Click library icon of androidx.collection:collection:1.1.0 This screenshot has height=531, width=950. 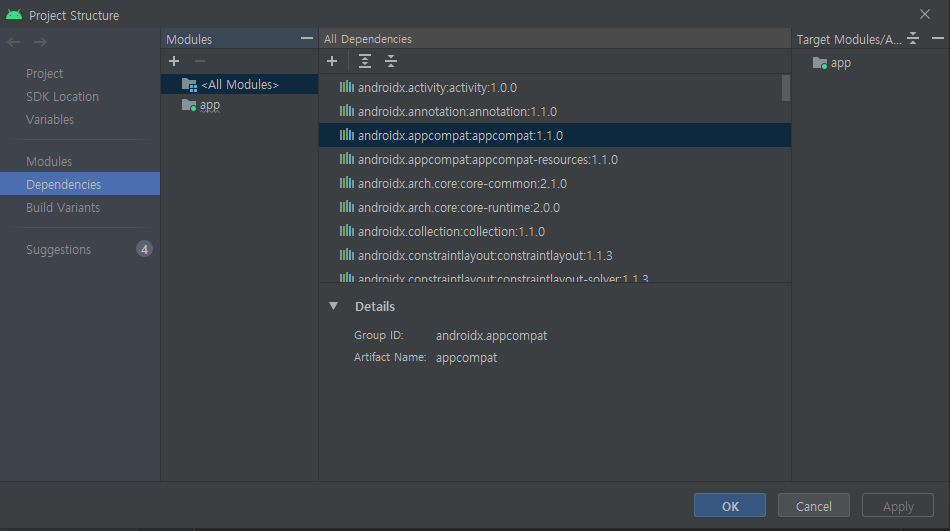pos(347,232)
